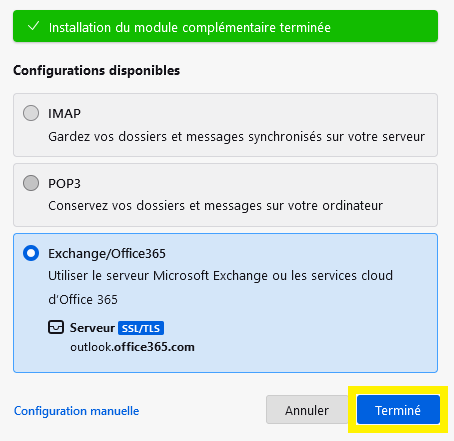Click the inbox server icon beside Serveur

point(56,327)
